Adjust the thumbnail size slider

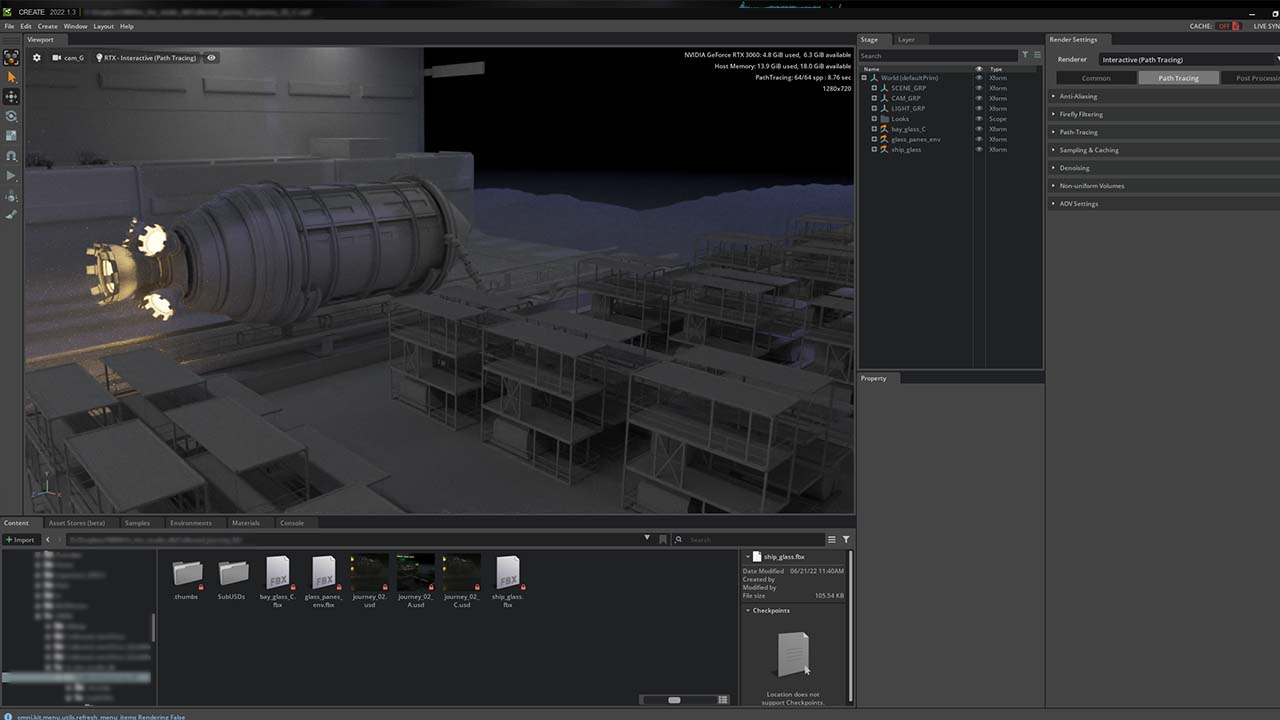[674, 700]
